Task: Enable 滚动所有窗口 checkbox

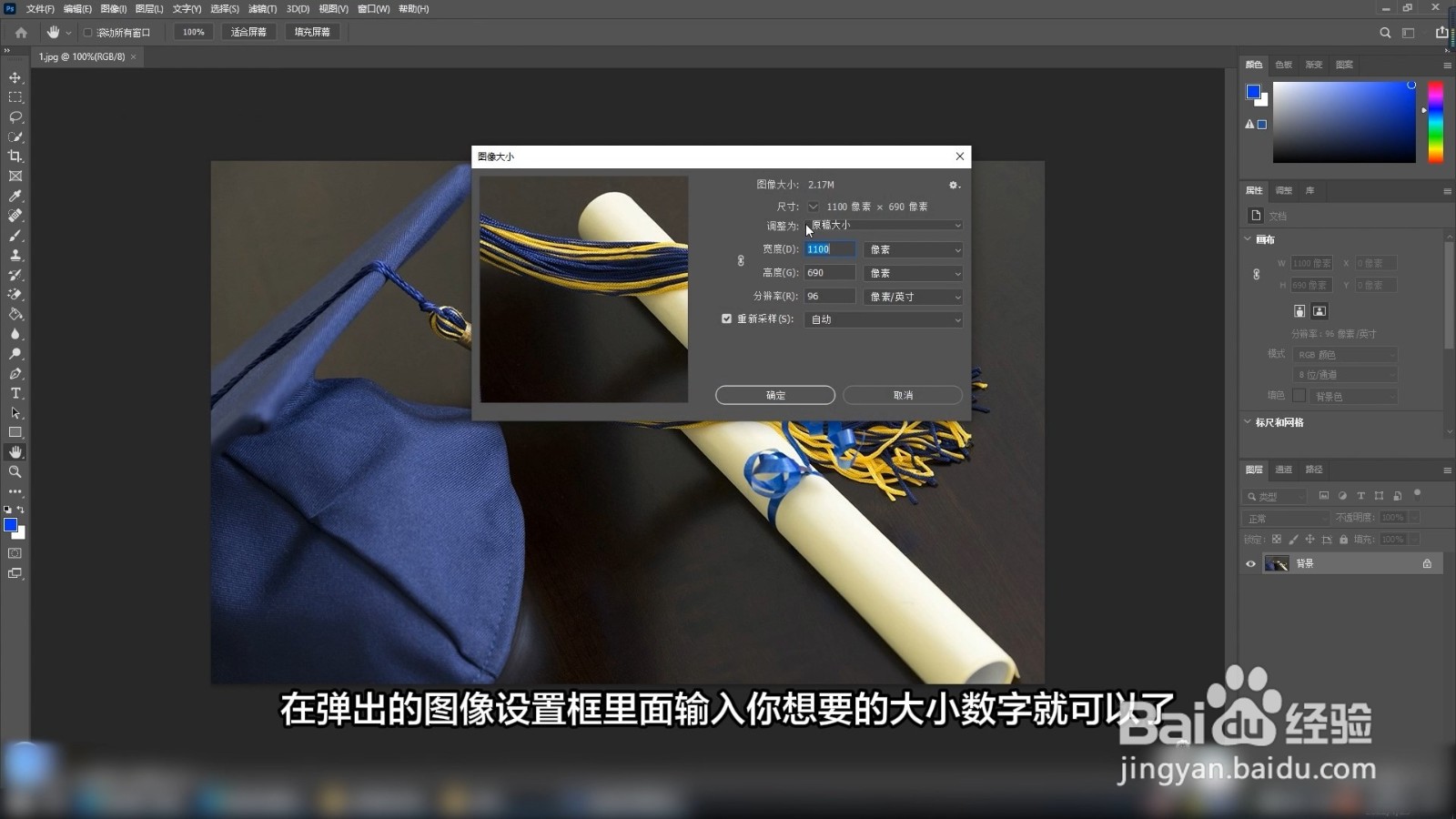Action: coord(88,33)
